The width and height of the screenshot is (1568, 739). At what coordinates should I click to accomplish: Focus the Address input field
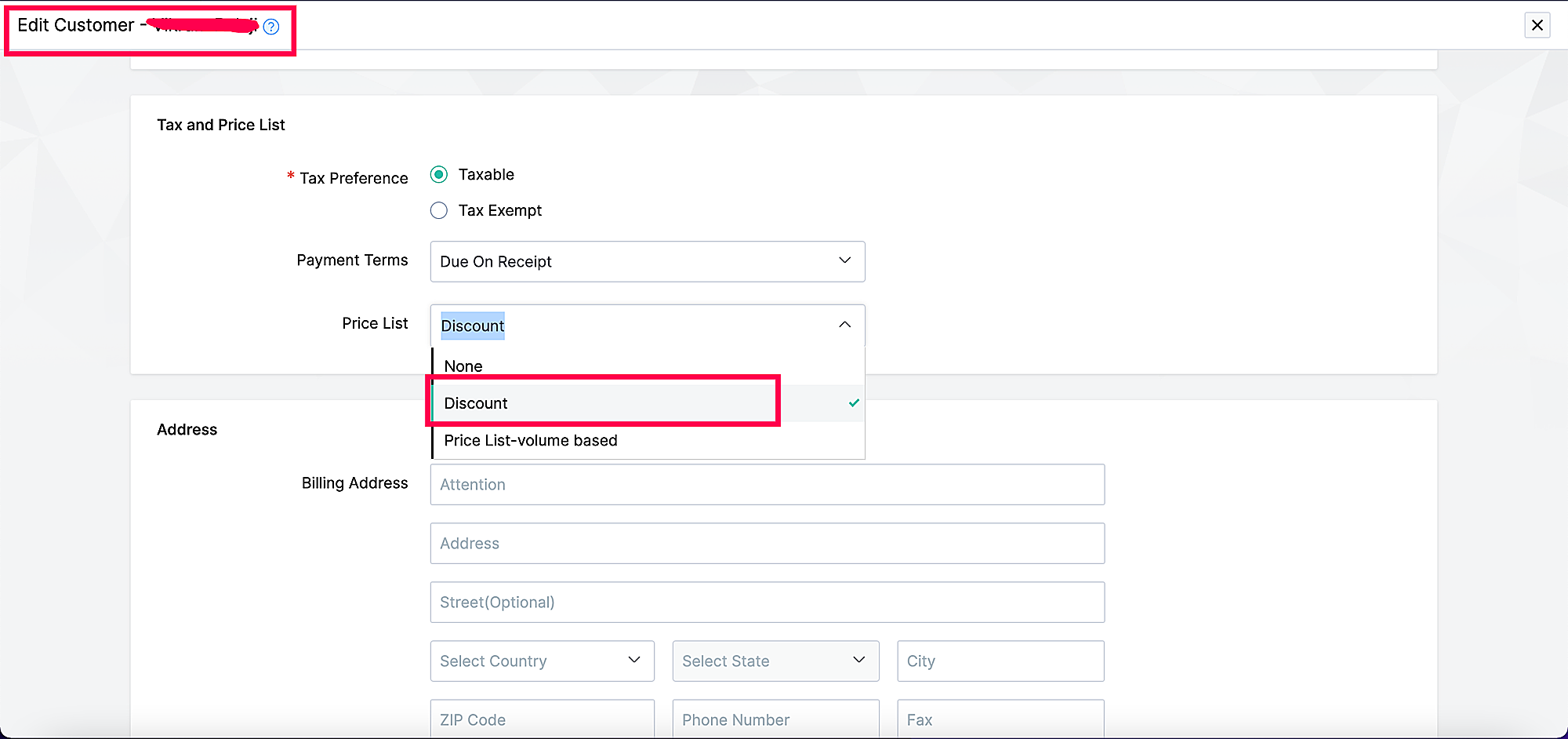(767, 544)
